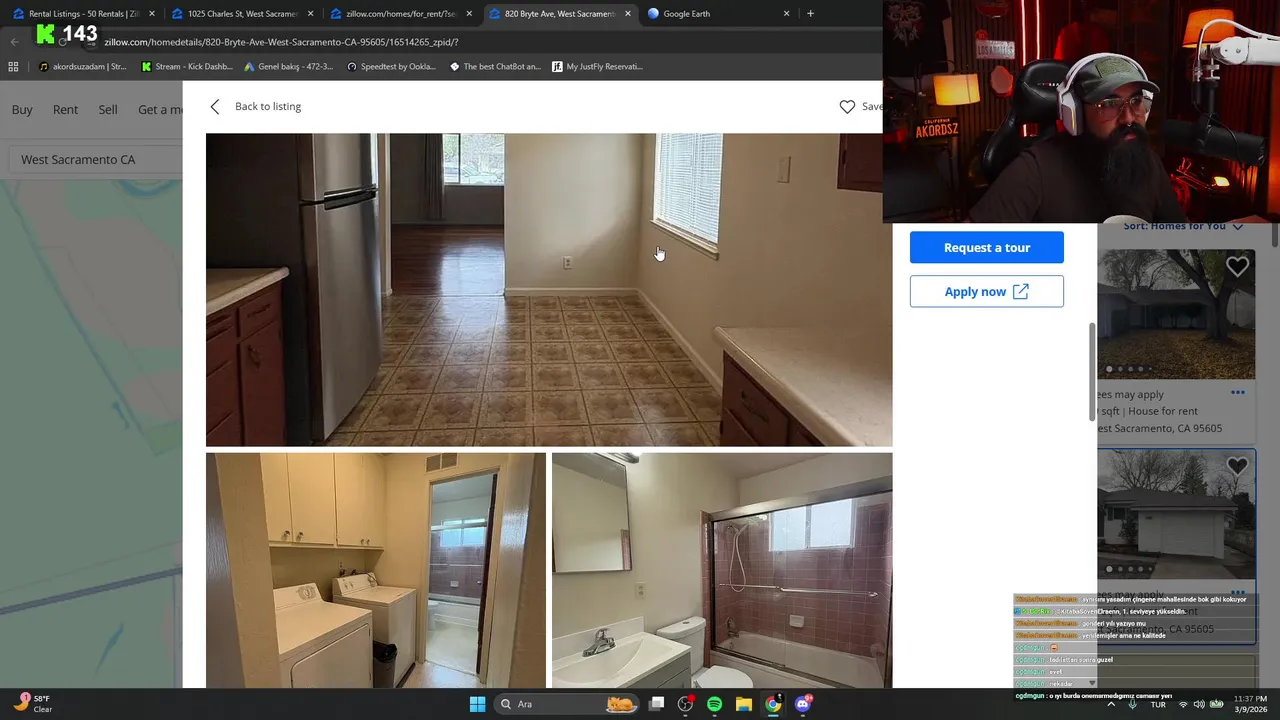Open the Apply now external link icon
Screen dimensions: 1280x720
(x=1020, y=291)
